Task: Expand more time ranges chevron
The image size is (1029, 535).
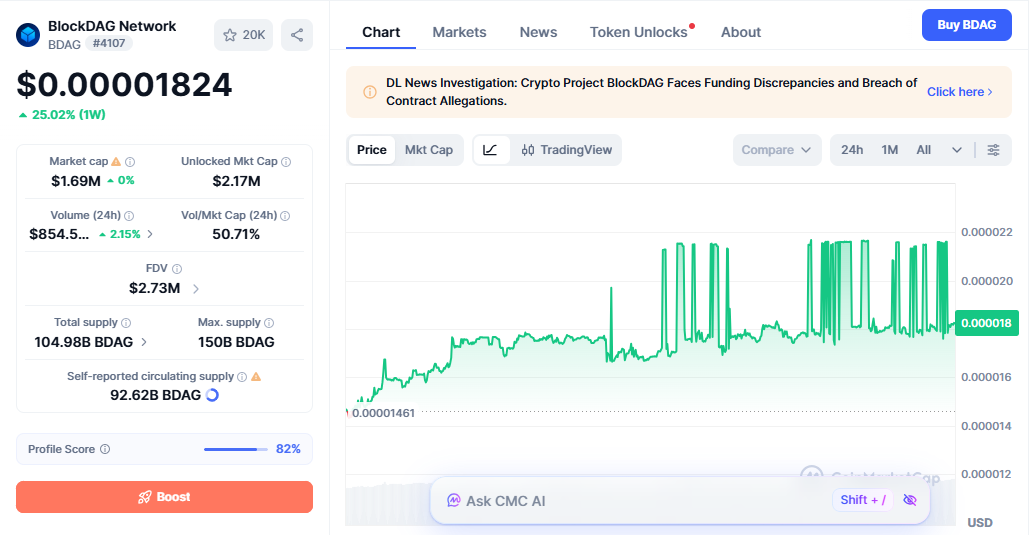Action: click(x=957, y=150)
